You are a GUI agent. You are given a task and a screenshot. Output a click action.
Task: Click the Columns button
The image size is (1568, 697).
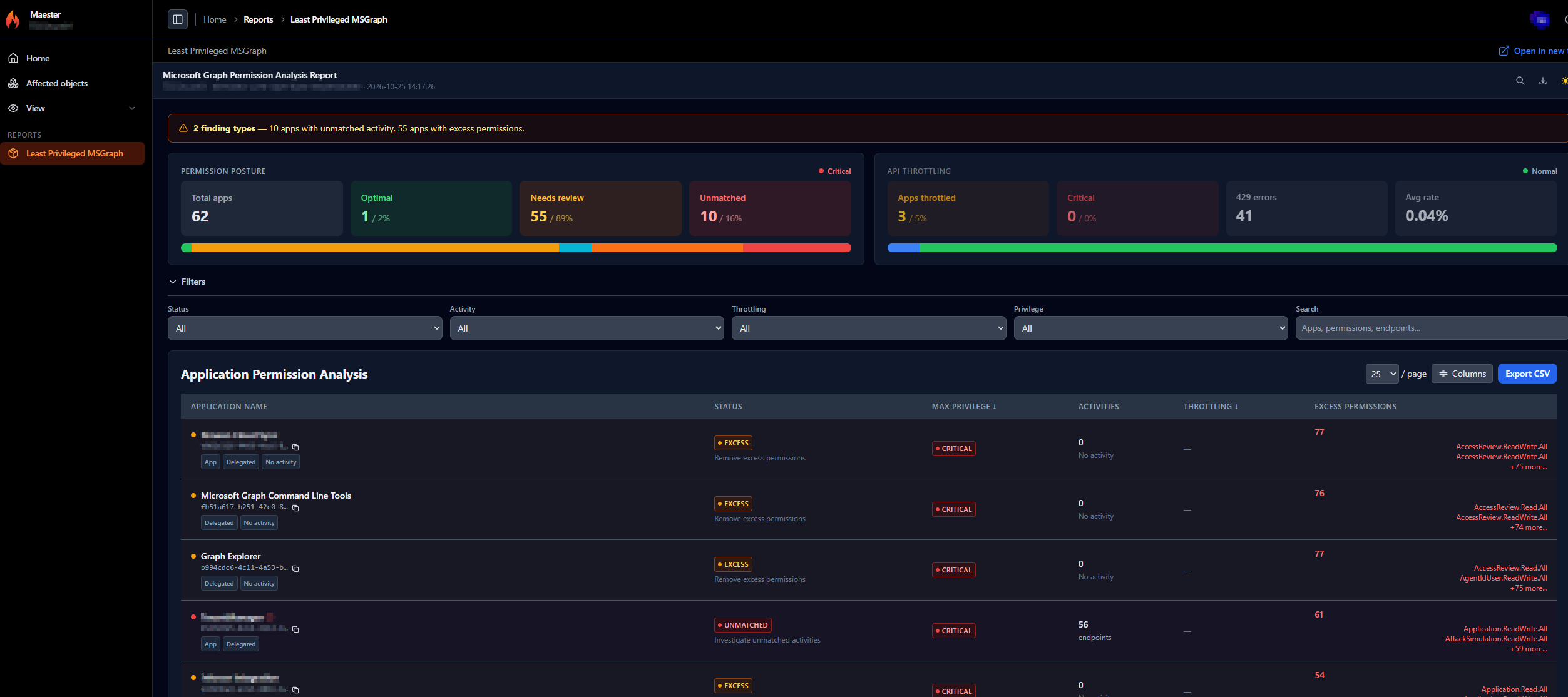point(1462,374)
